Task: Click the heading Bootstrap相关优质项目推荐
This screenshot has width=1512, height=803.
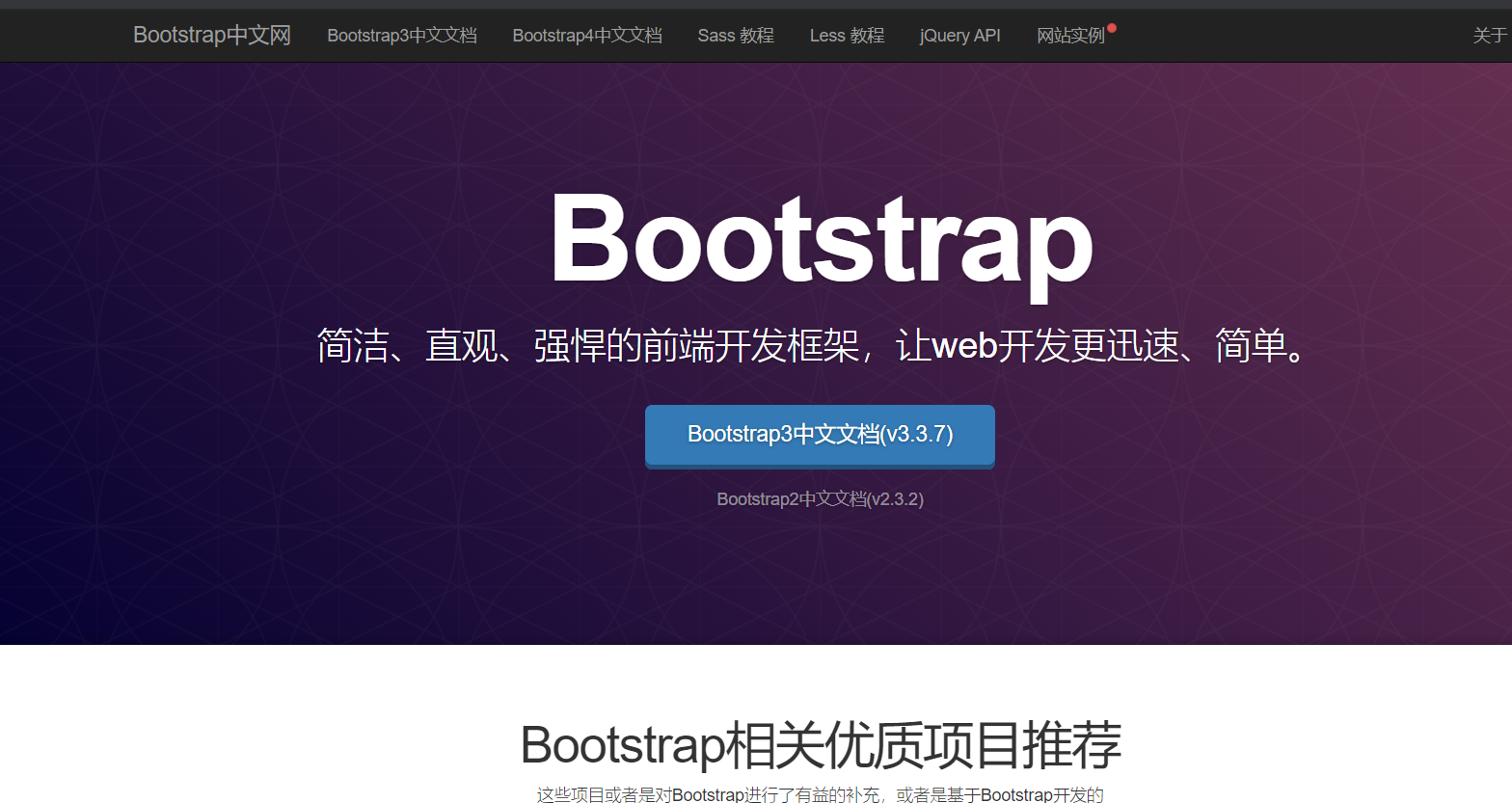Action: (821, 745)
